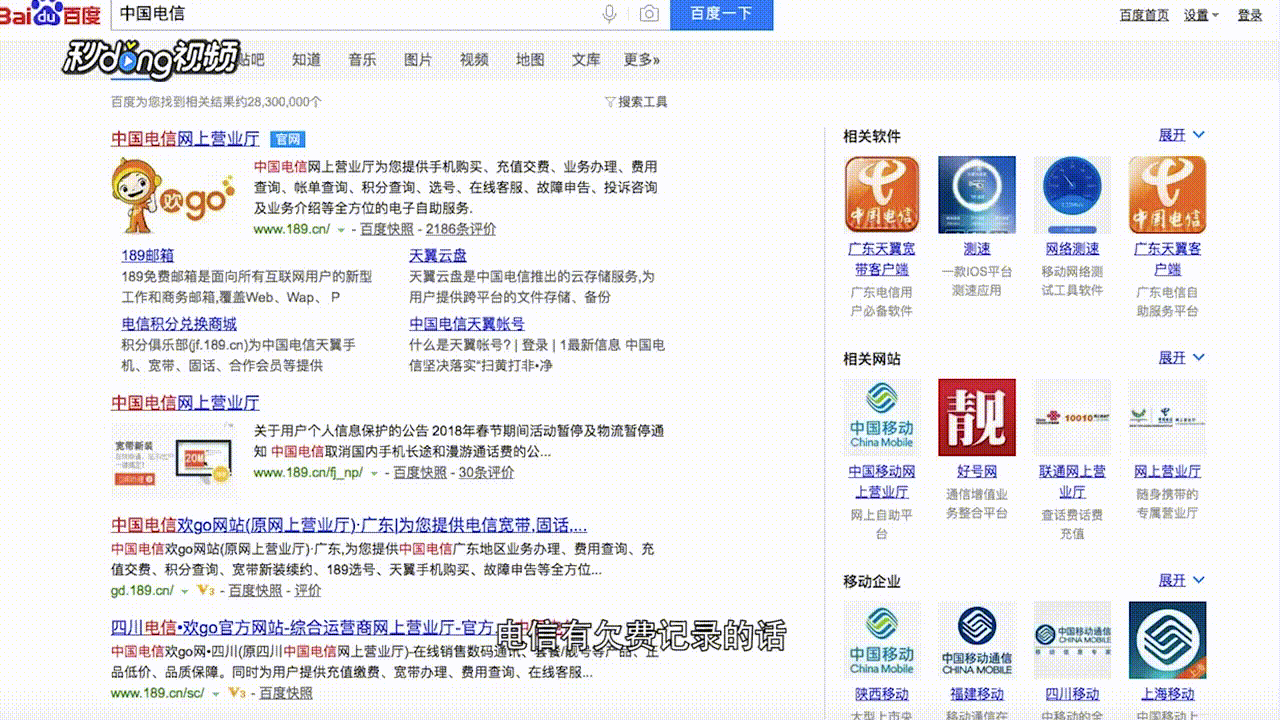
Task: Click the 联通网上营业厅 10010 logo
Action: (x=1072, y=417)
